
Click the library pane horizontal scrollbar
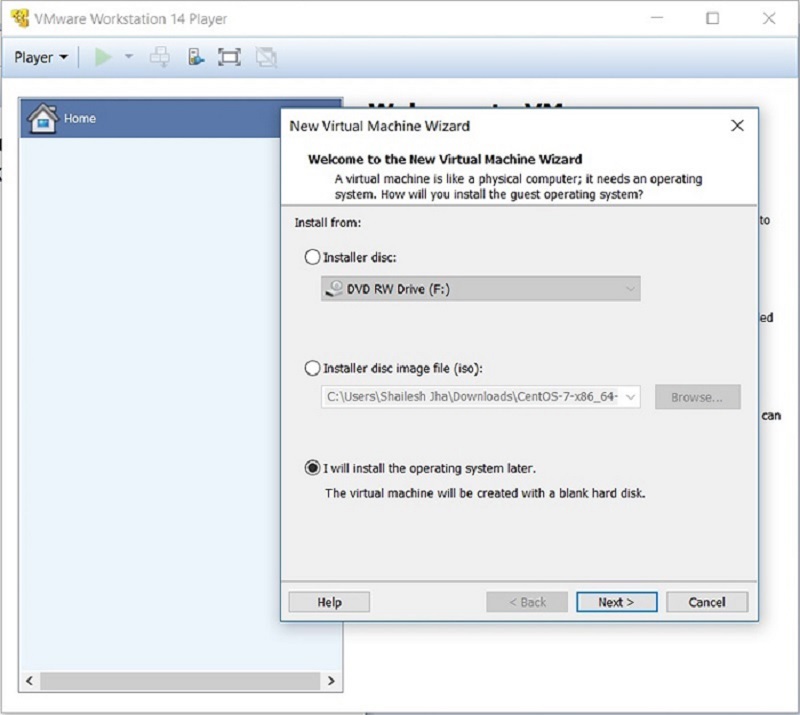click(x=180, y=681)
